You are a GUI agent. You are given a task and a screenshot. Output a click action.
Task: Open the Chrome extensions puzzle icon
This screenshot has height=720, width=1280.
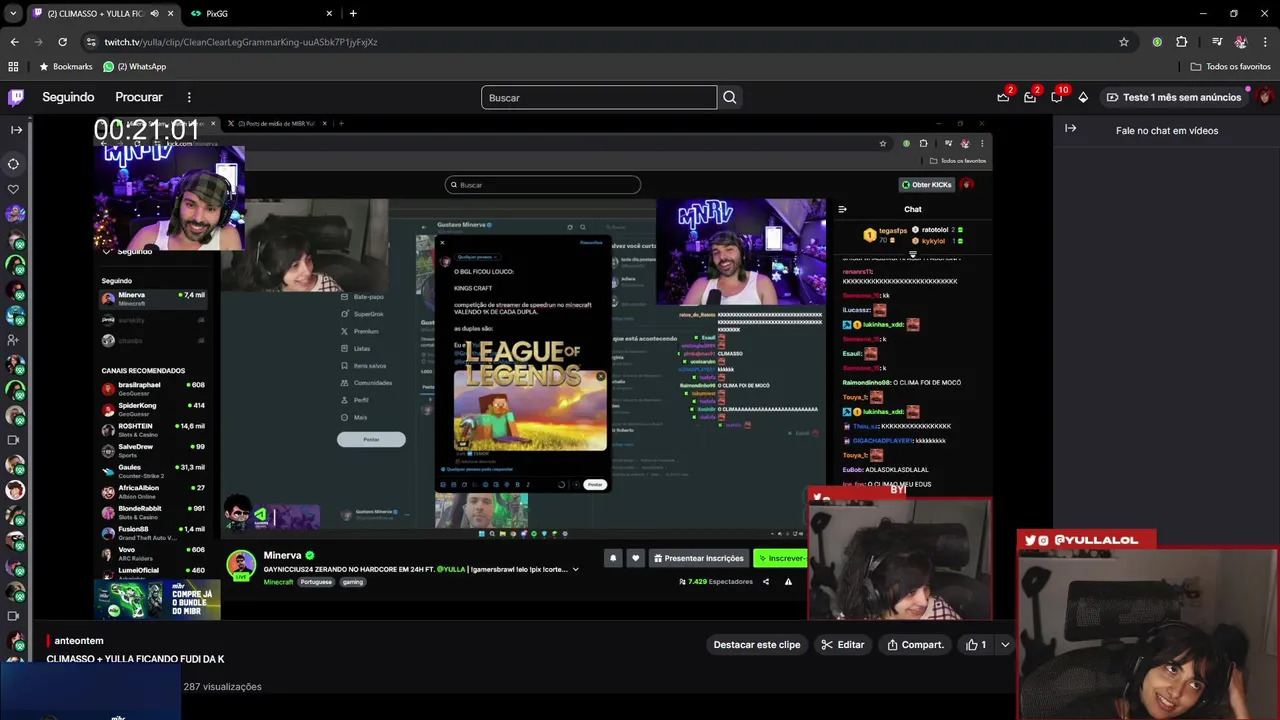[x=1181, y=42]
